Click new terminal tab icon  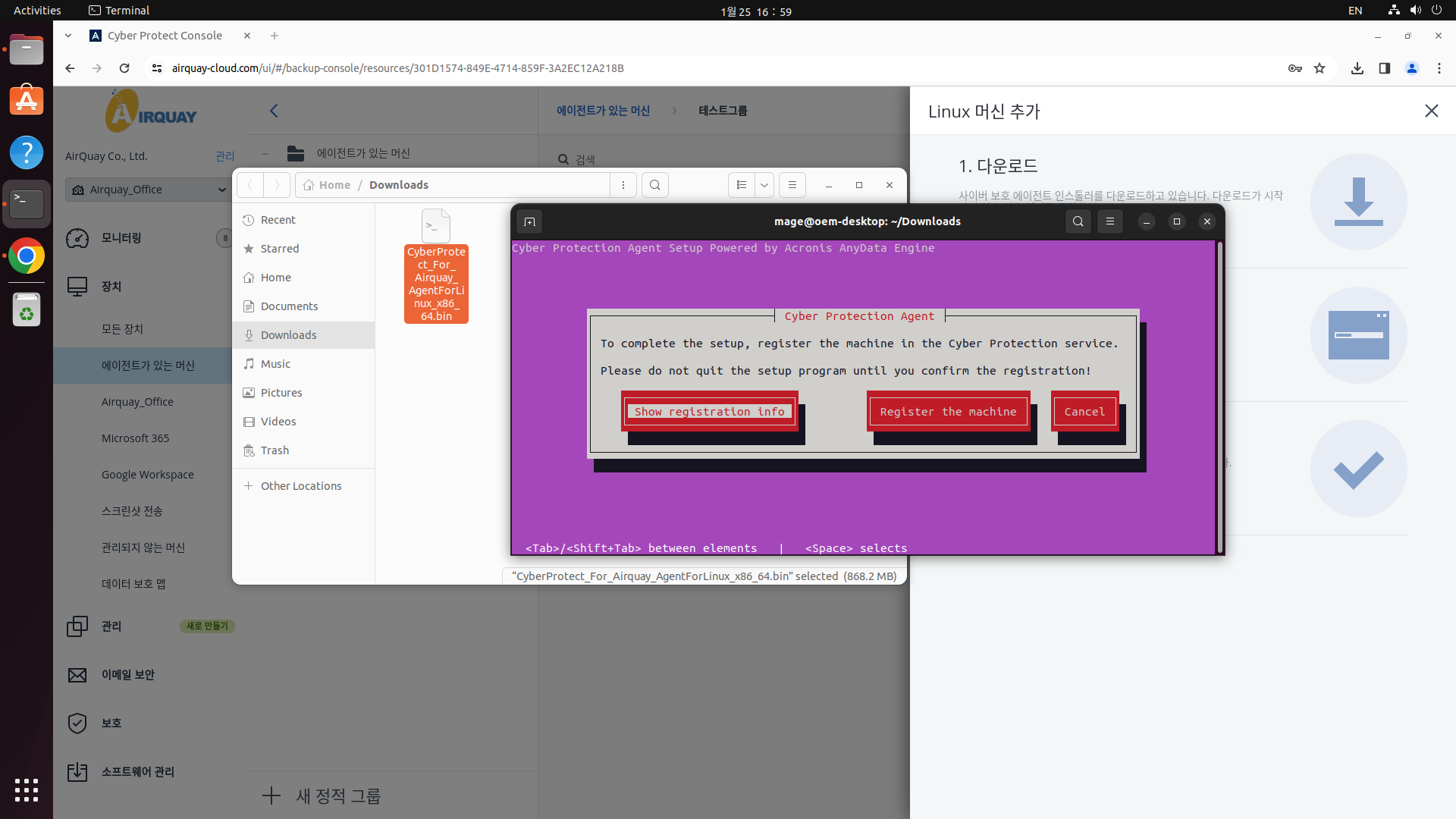529,221
